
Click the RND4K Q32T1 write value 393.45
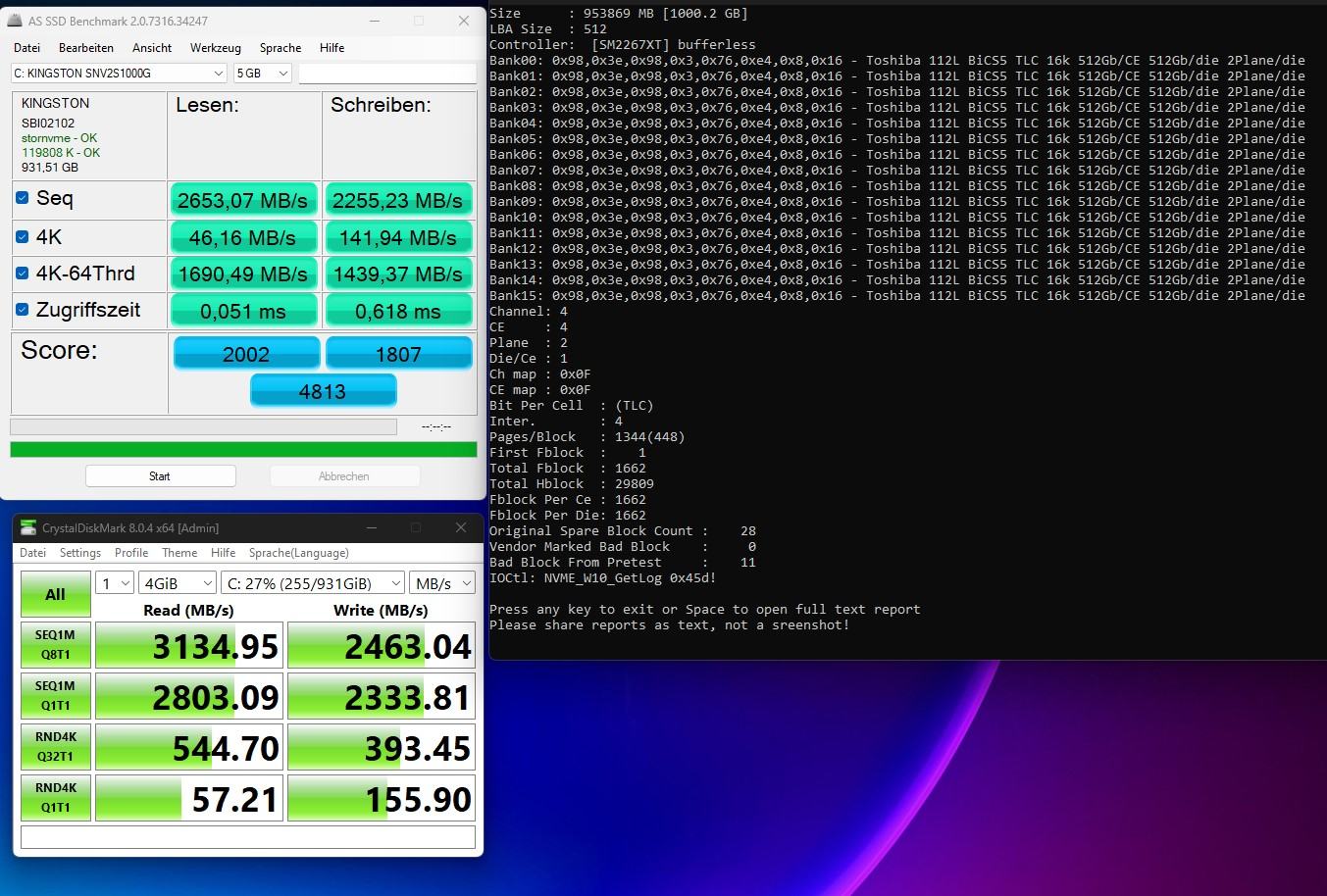pos(382,748)
